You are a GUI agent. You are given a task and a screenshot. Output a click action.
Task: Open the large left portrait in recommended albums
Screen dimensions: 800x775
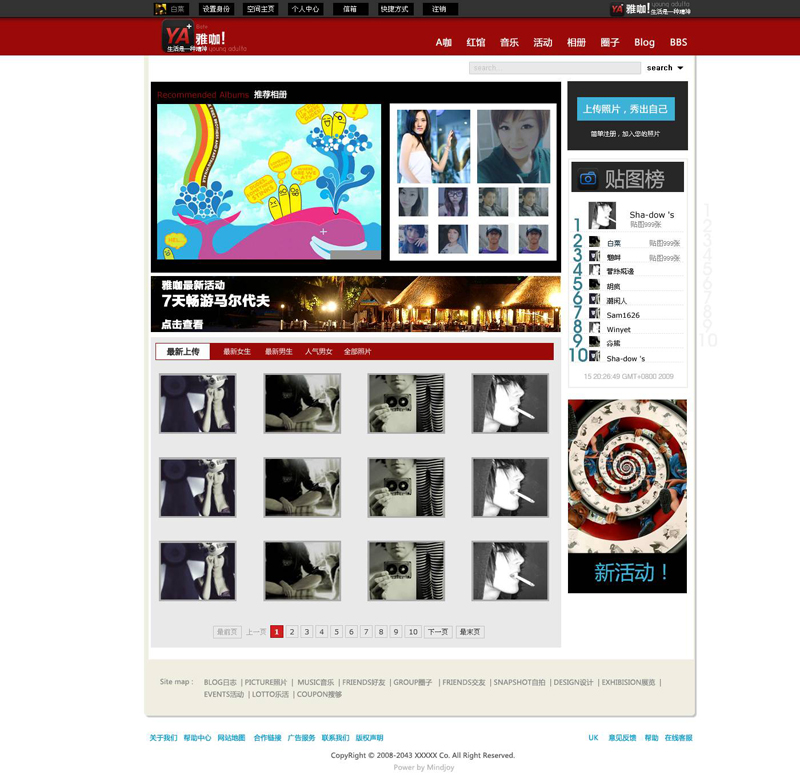pos(433,146)
